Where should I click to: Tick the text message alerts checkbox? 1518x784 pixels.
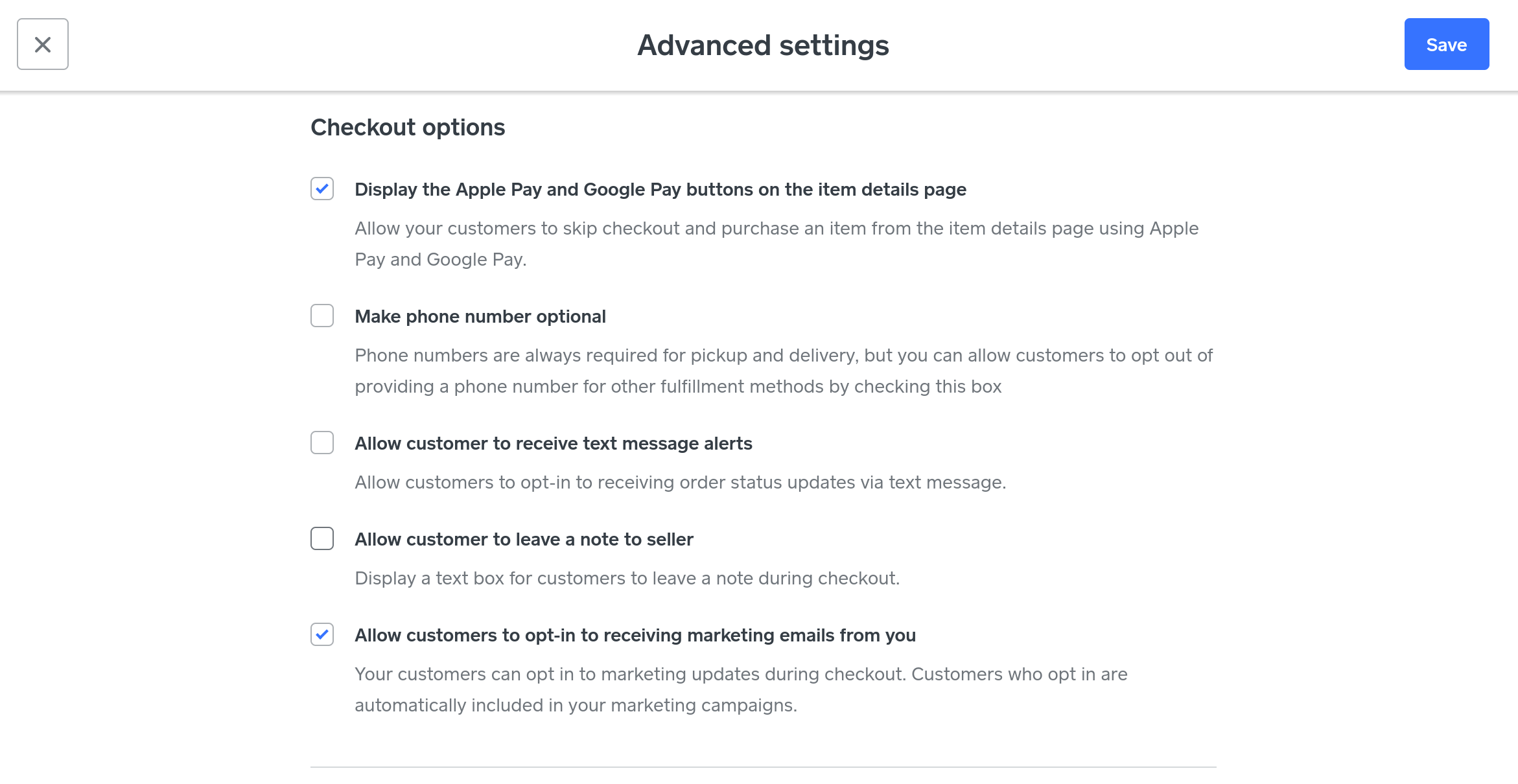[x=322, y=443]
